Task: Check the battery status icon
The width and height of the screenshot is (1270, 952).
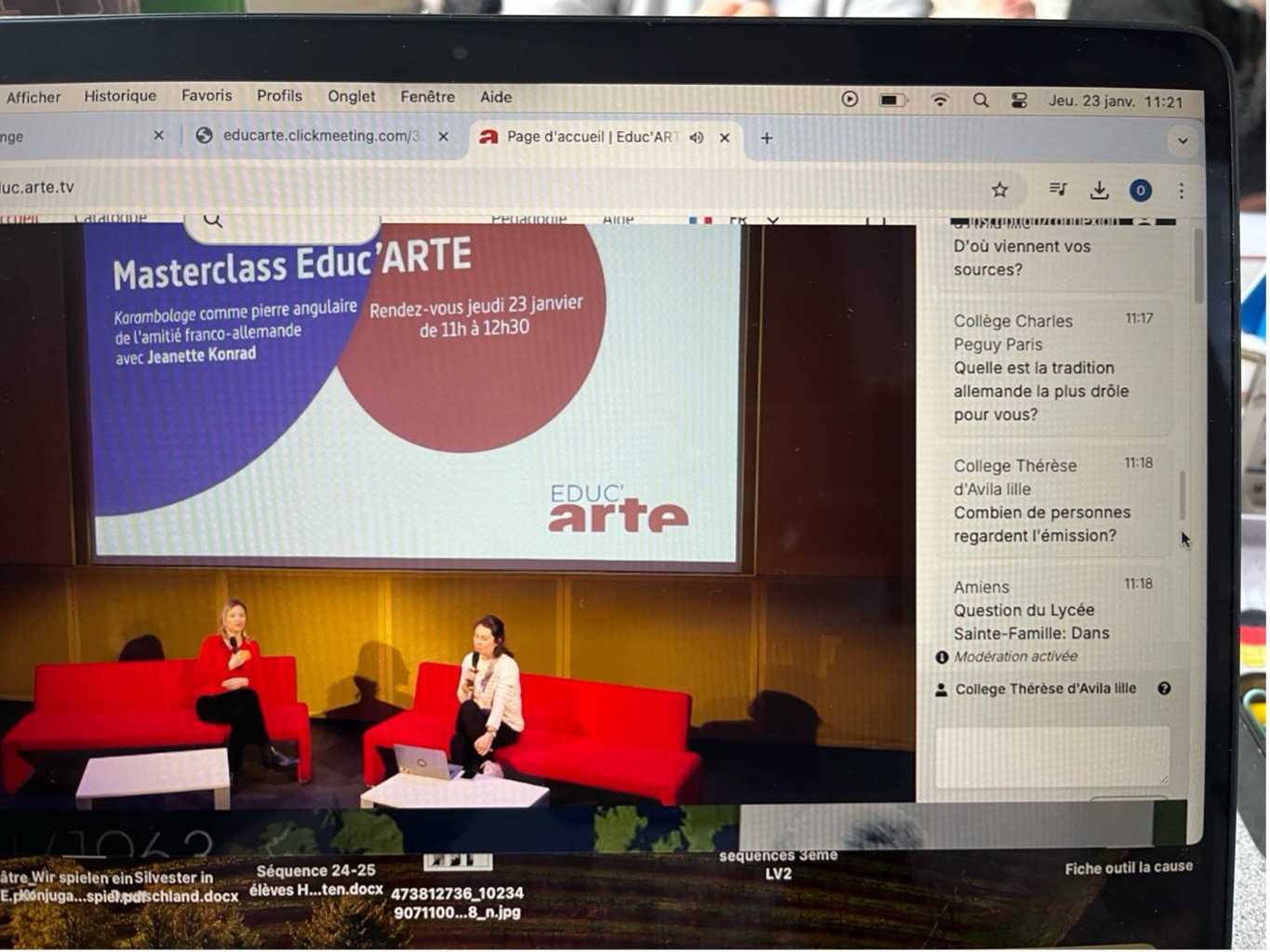Action: click(x=893, y=100)
